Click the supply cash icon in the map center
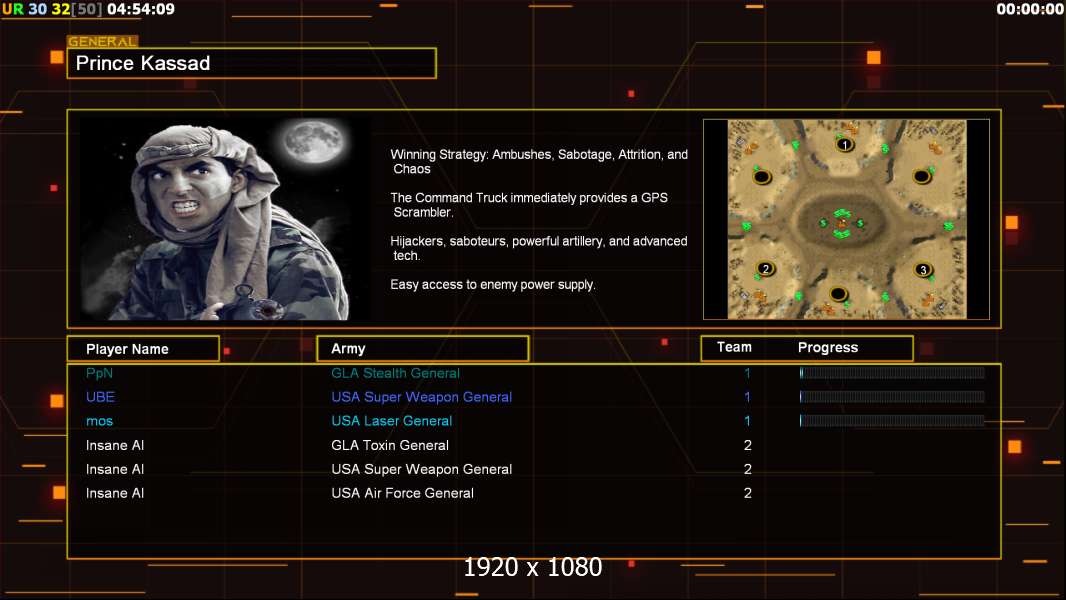This screenshot has width=1066, height=600. tap(842, 224)
